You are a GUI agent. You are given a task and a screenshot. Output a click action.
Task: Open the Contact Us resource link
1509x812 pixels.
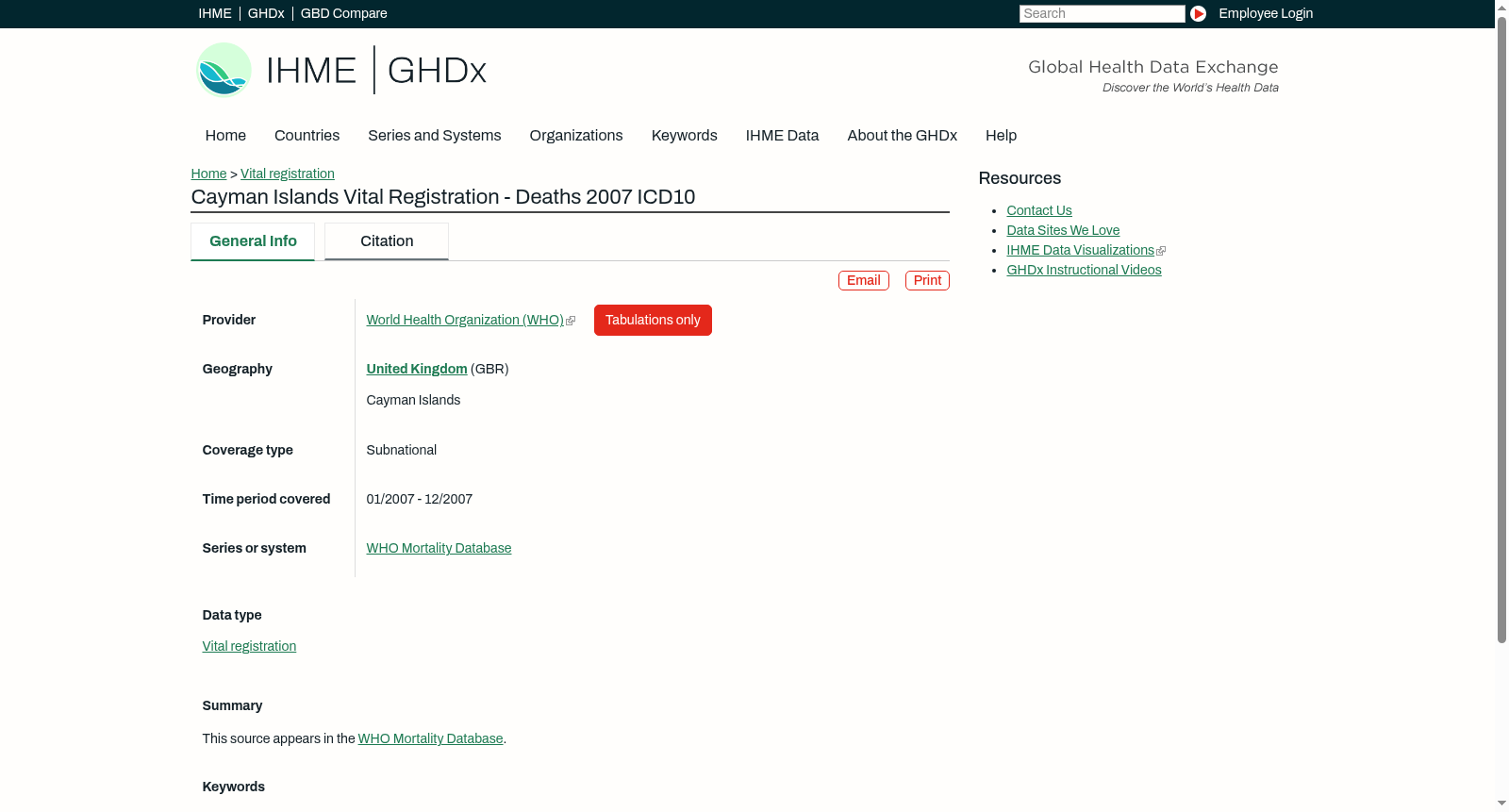[1039, 211]
